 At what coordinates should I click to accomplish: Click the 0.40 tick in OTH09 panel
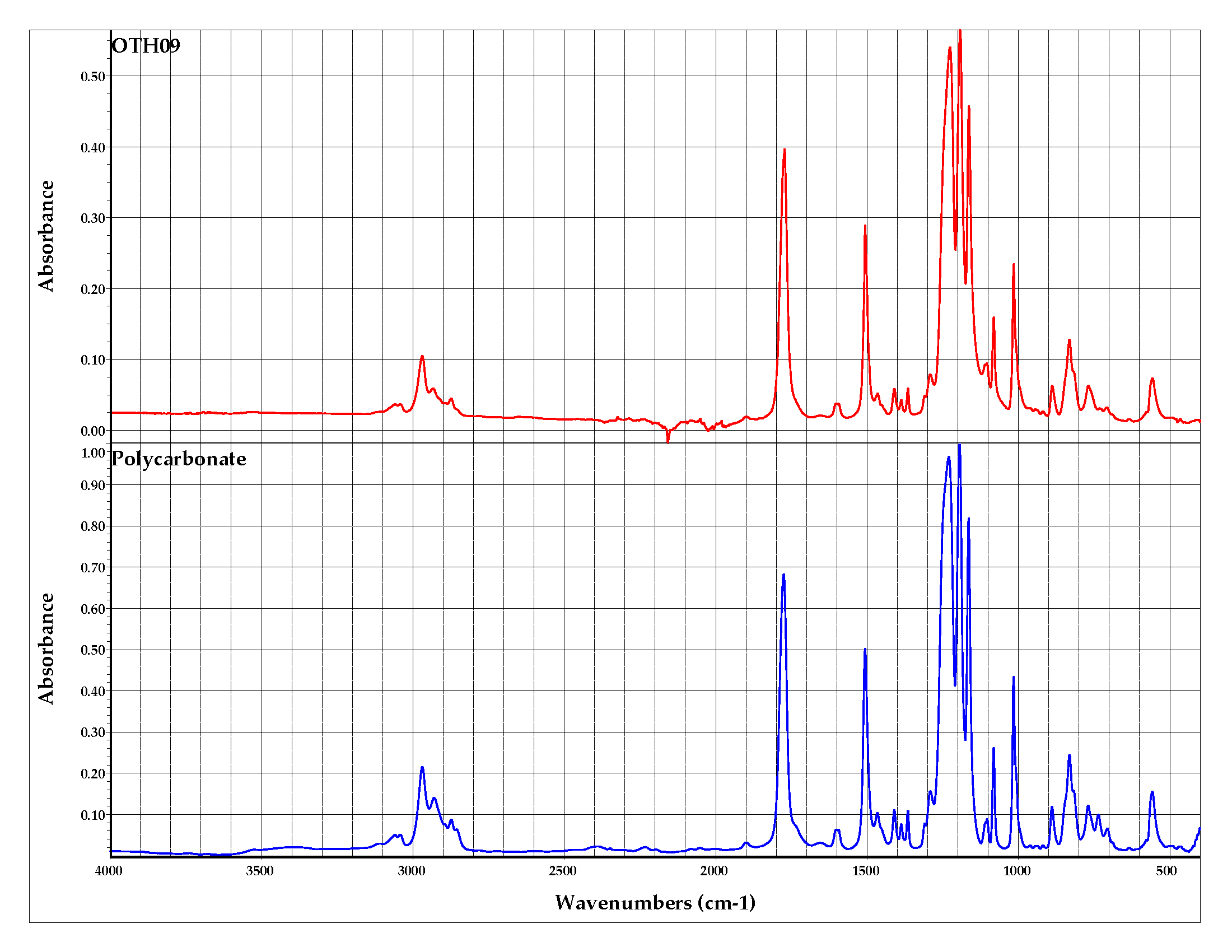pos(93,148)
